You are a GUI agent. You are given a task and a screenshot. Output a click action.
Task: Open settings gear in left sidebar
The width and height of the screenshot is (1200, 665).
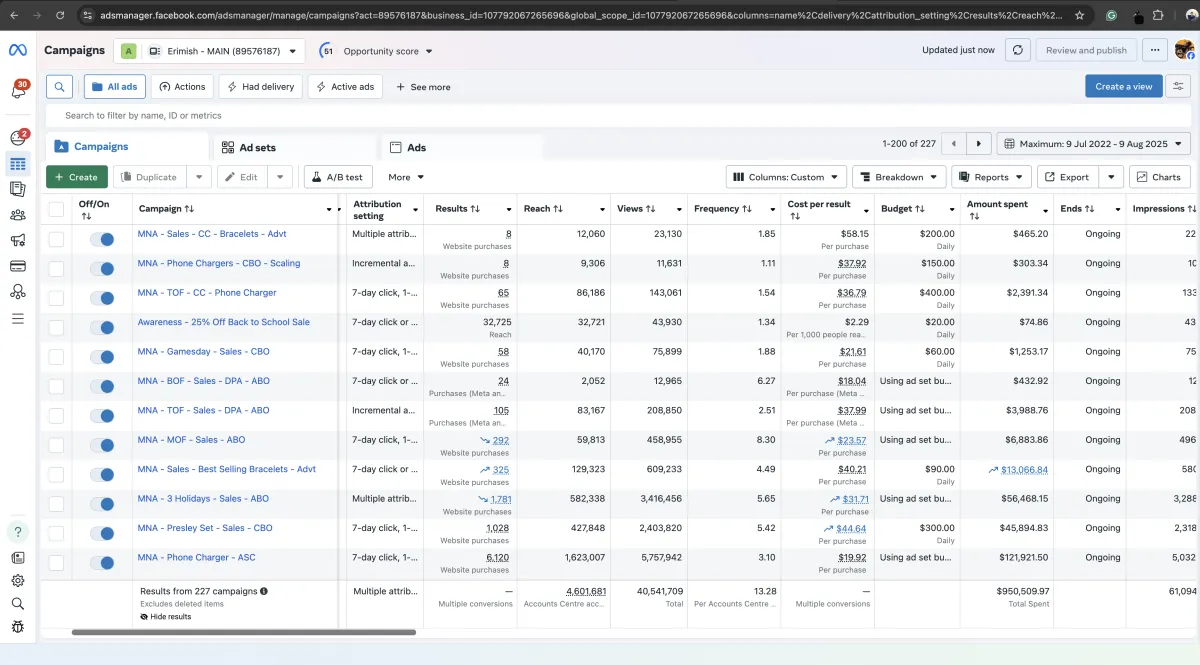[x=17, y=581]
